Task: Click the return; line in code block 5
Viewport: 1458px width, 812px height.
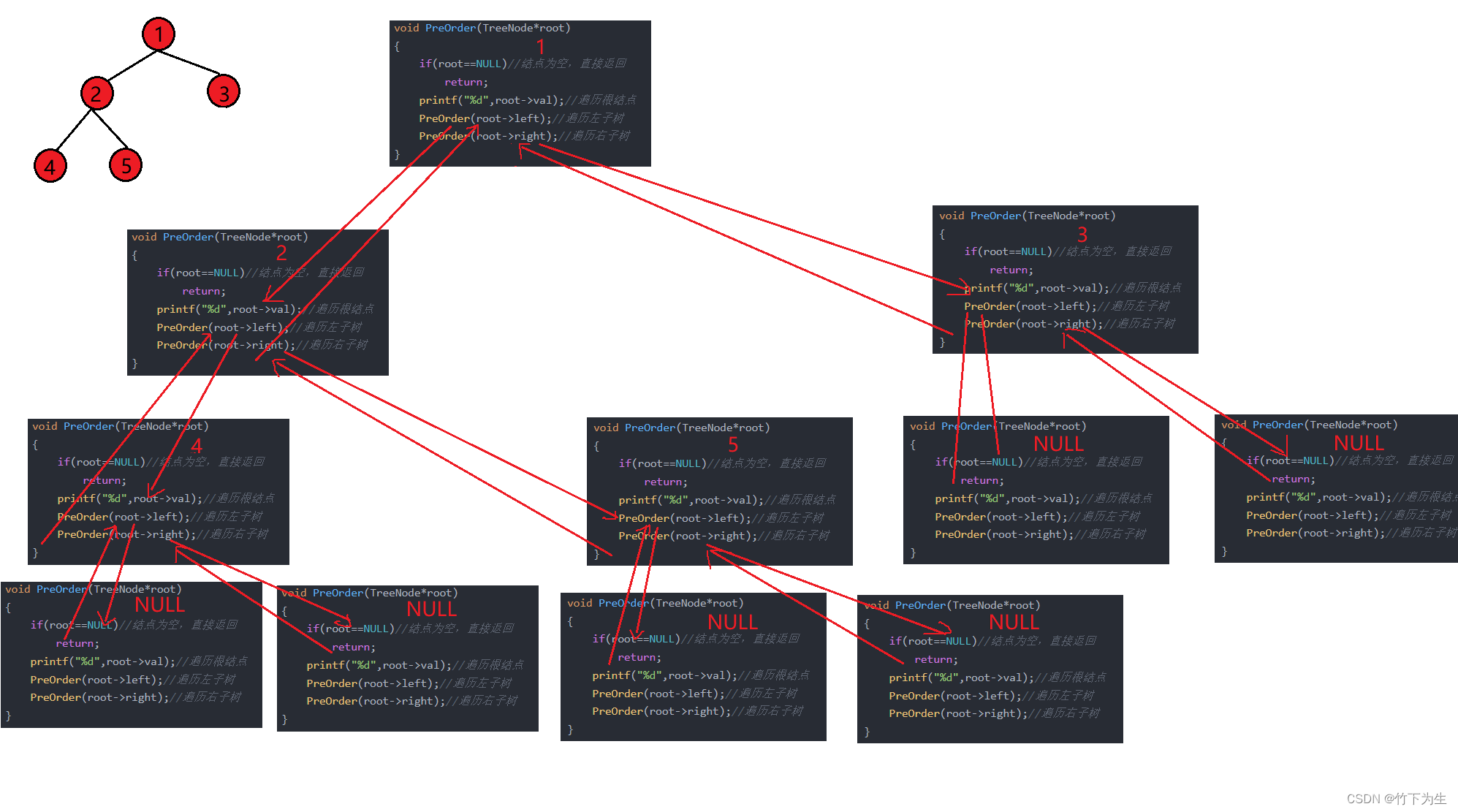Action: pos(666,482)
